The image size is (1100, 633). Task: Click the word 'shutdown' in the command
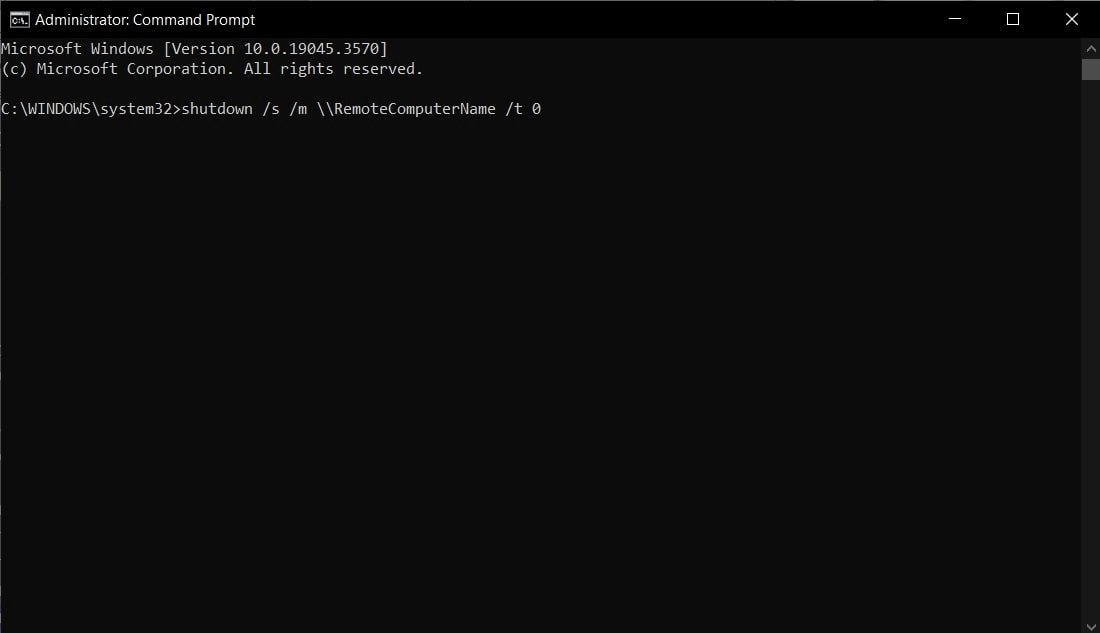tap(217, 108)
